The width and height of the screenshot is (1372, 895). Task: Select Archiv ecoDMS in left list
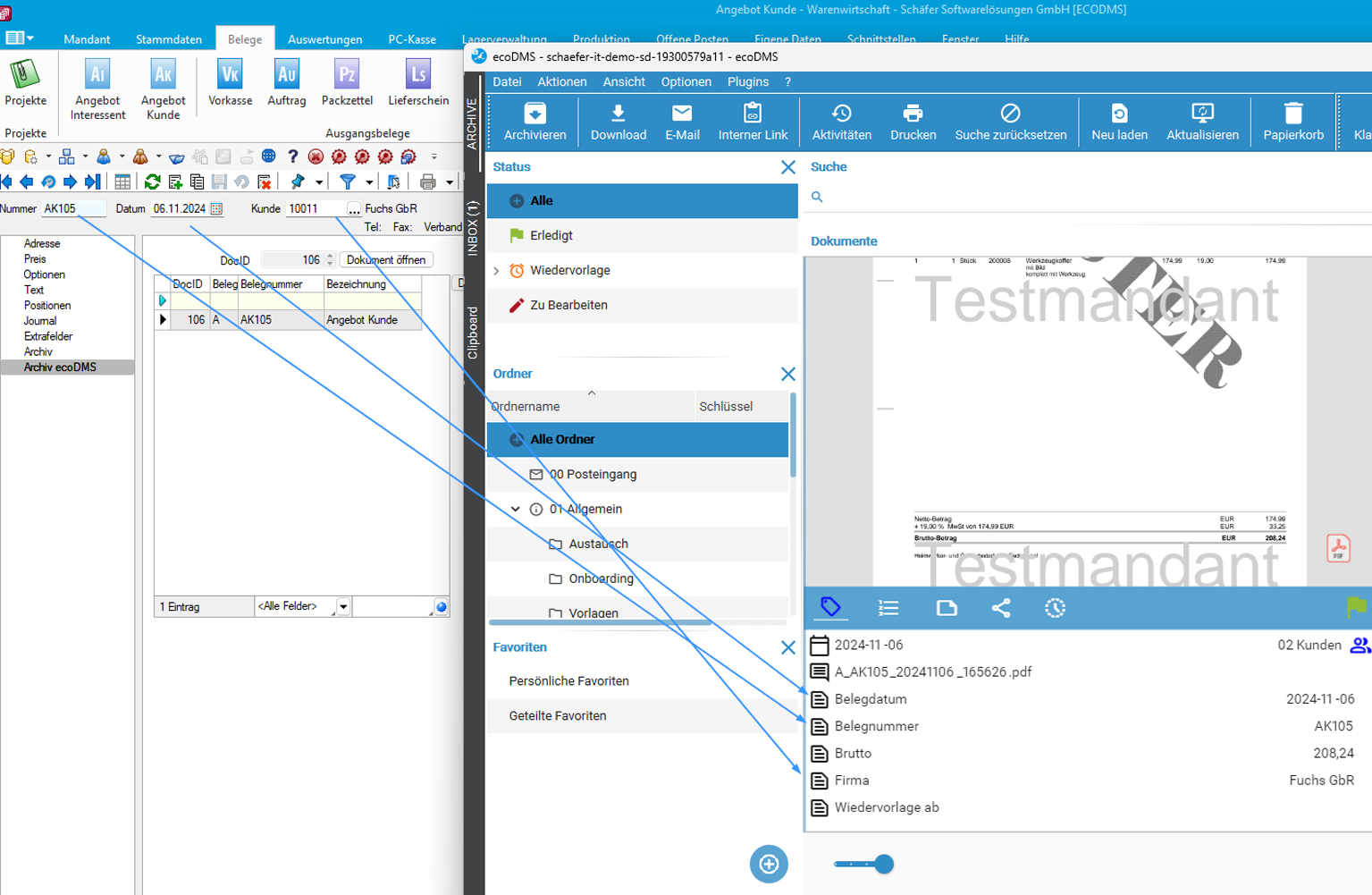tap(68, 367)
